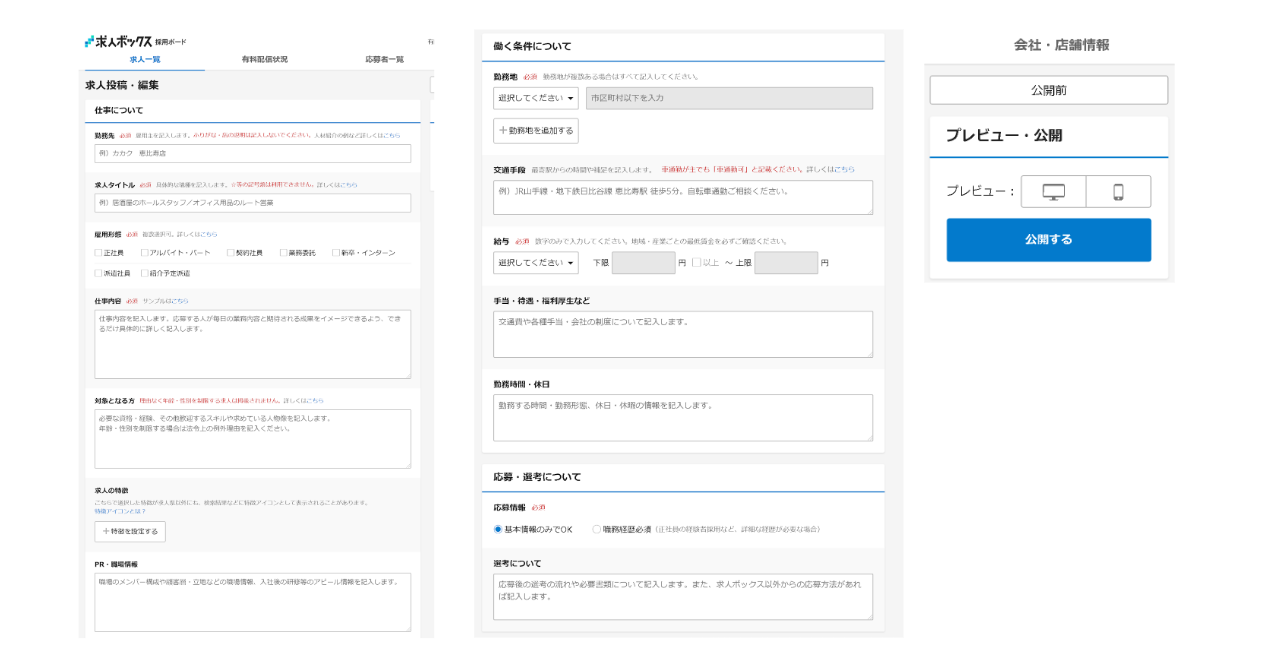Focus the 下限 salary input
The image size is (1280, 662).
point(644,263)
